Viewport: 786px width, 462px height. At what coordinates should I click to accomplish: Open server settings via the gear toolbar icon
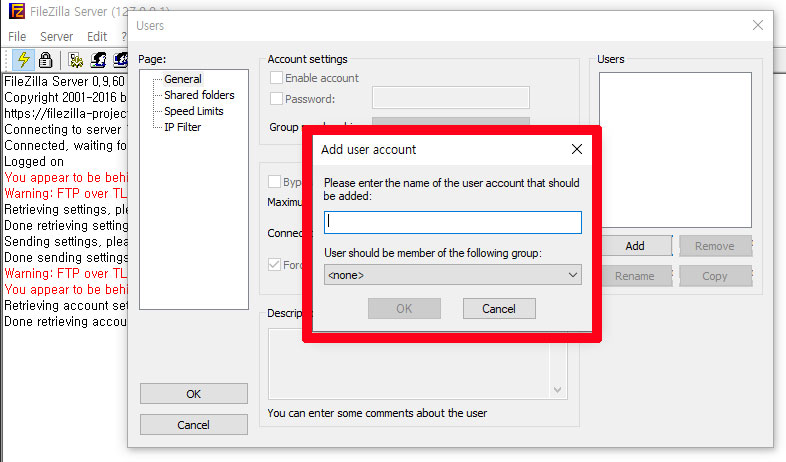point(76,60)
